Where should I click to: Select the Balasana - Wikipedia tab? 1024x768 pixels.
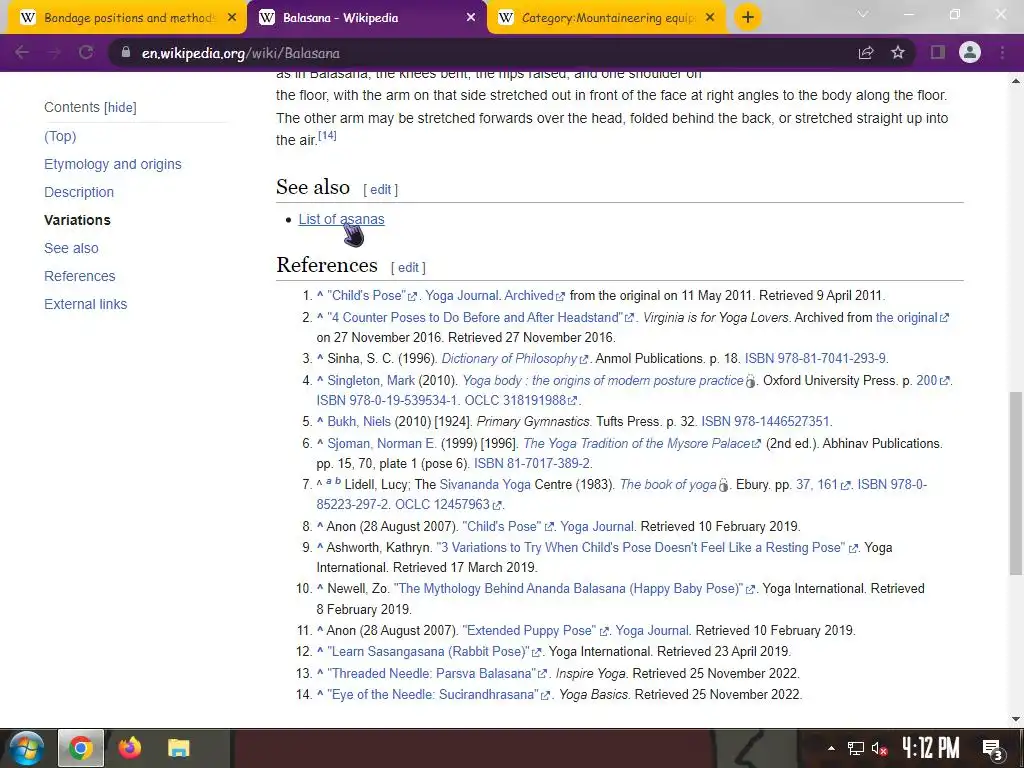[x=367, y=18]
